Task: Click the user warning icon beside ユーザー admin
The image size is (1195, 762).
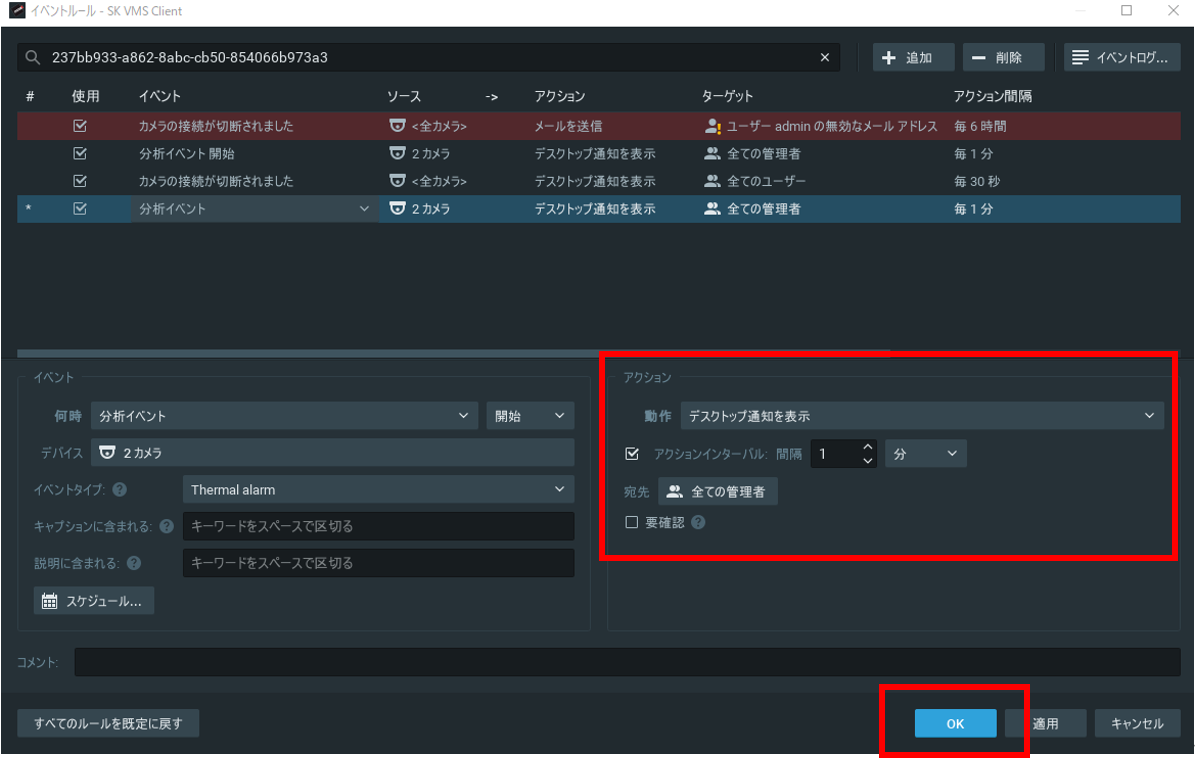Action: [x=713, y=126]
